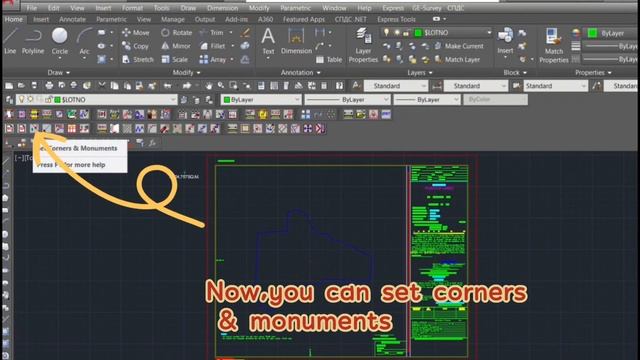This screenshot has height=360, width=640.
Task: Click the green ByLayer swatch in Properties panel
Action: click(592, 33)
